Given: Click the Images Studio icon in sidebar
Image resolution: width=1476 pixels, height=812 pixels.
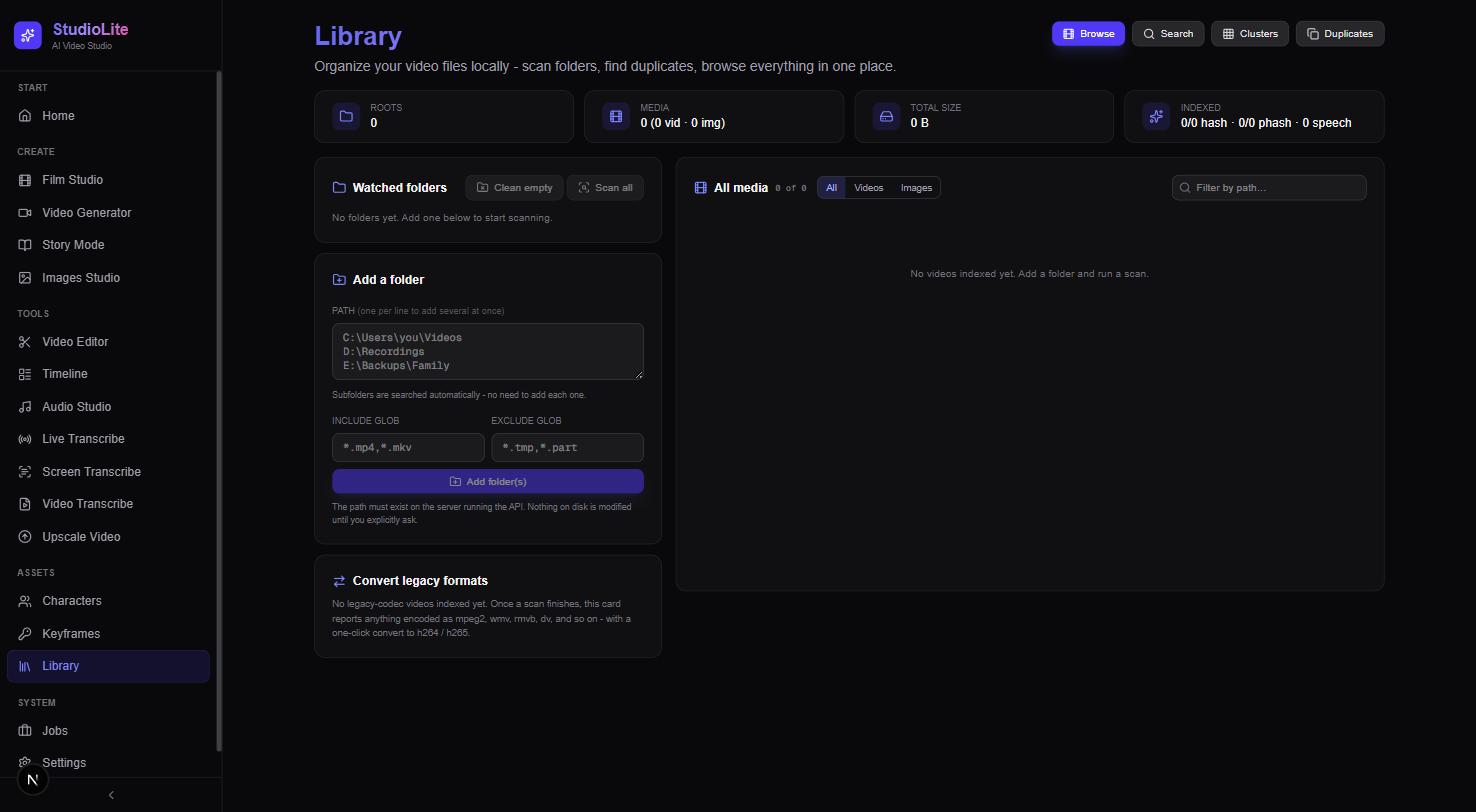Looking at the screenshot, I should (x=25, y=278).
